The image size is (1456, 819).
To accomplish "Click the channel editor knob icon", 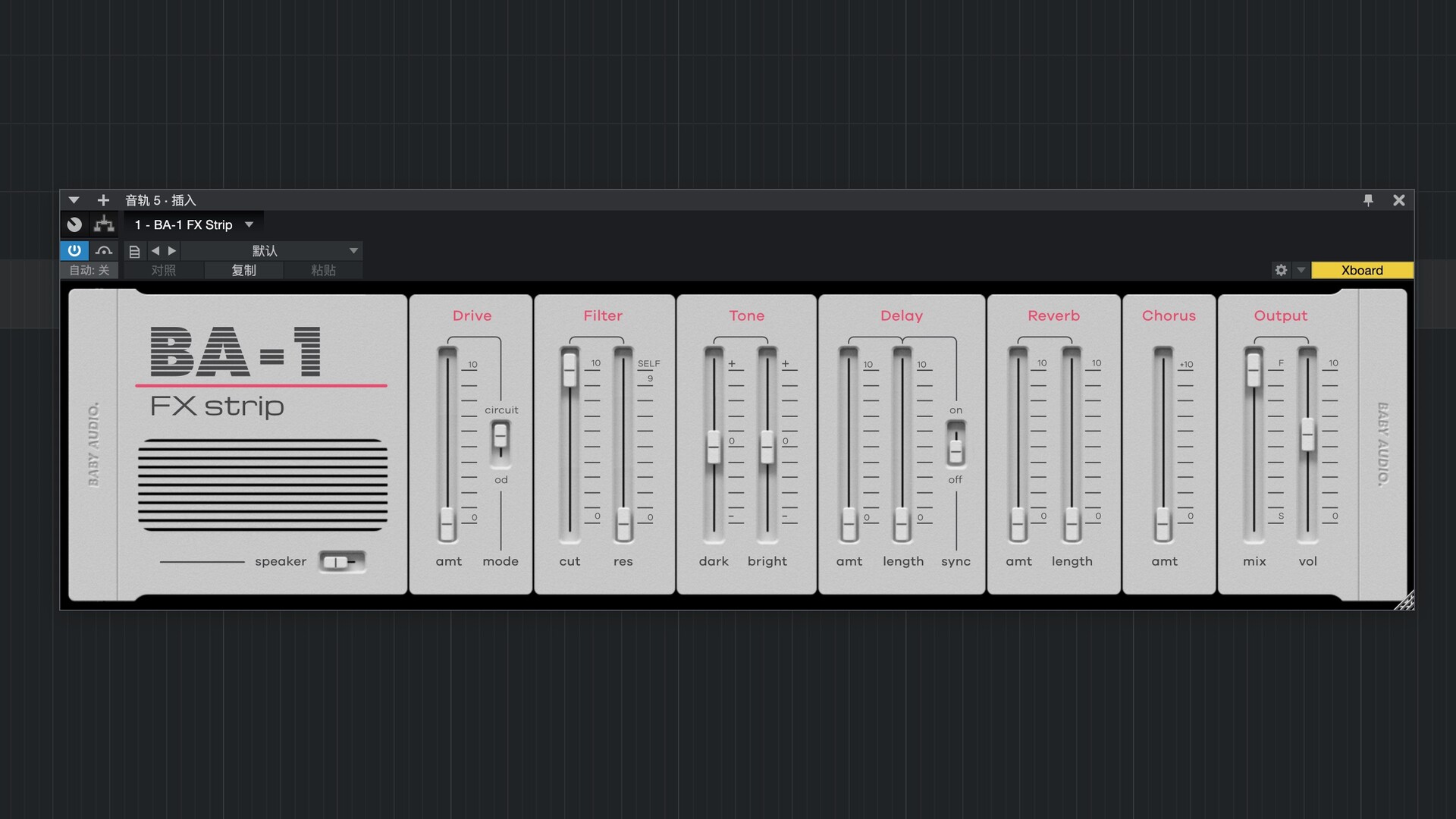I will pos(74,224).
